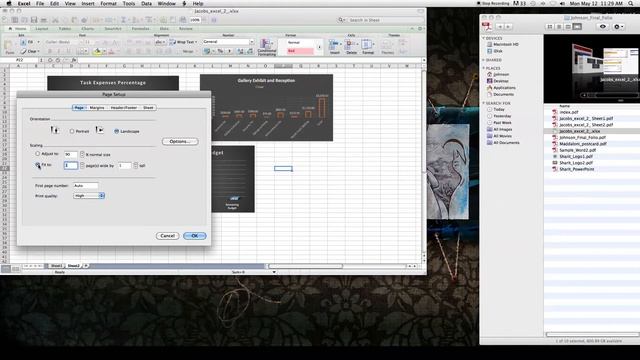Open the Apple menu
640x360 pixels.
tap(9, 3)
